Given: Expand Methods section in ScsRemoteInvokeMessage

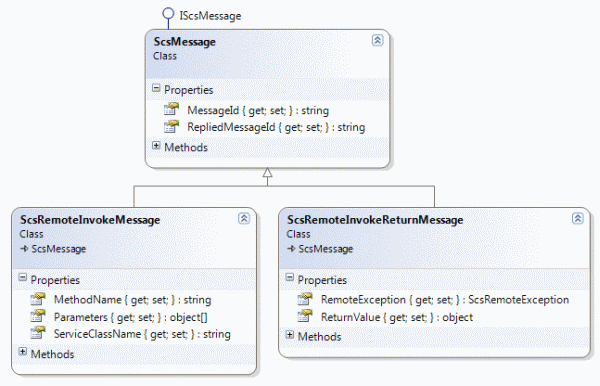Looking at the screenshot, I should coord(23,352).
